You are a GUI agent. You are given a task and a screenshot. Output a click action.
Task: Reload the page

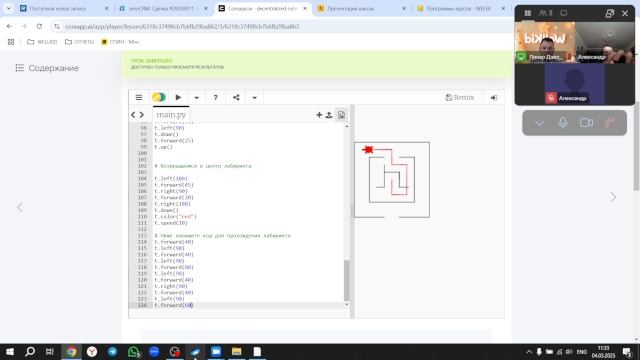[39, 26]
